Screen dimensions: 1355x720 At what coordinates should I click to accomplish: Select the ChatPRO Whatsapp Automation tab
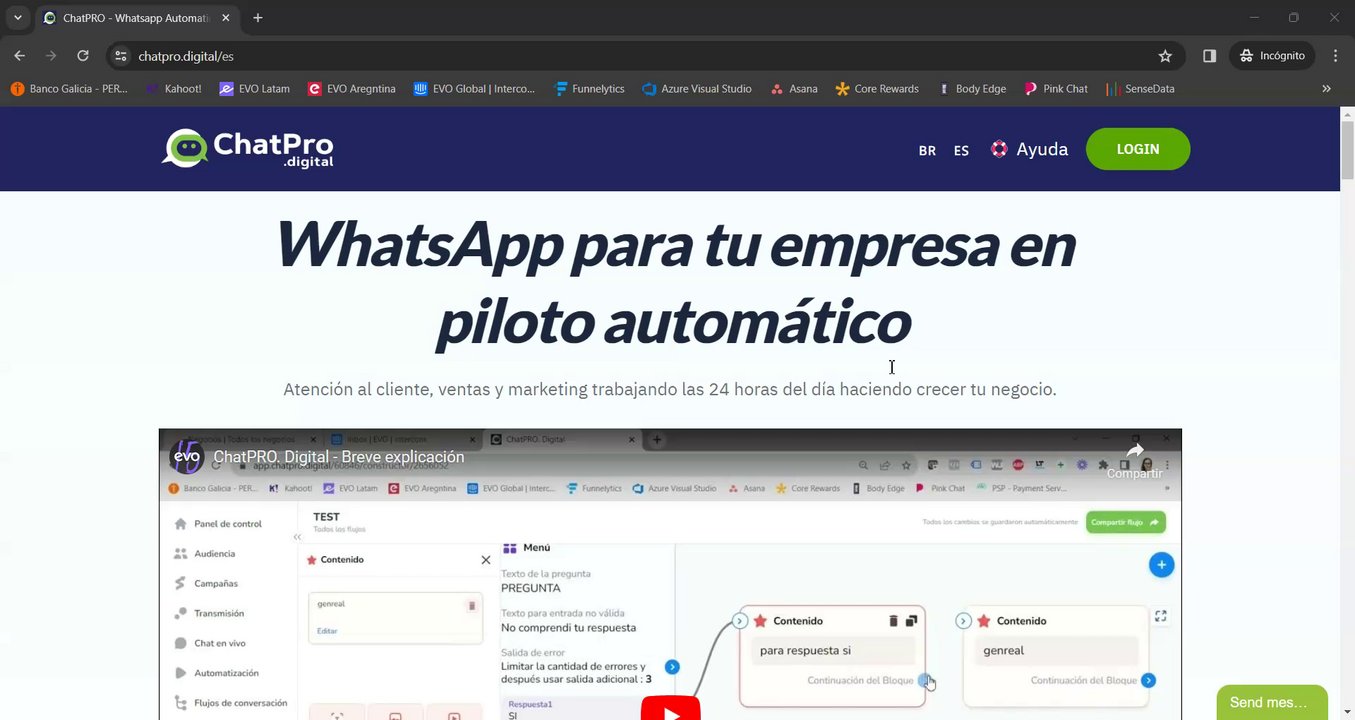tap(138, 18)
